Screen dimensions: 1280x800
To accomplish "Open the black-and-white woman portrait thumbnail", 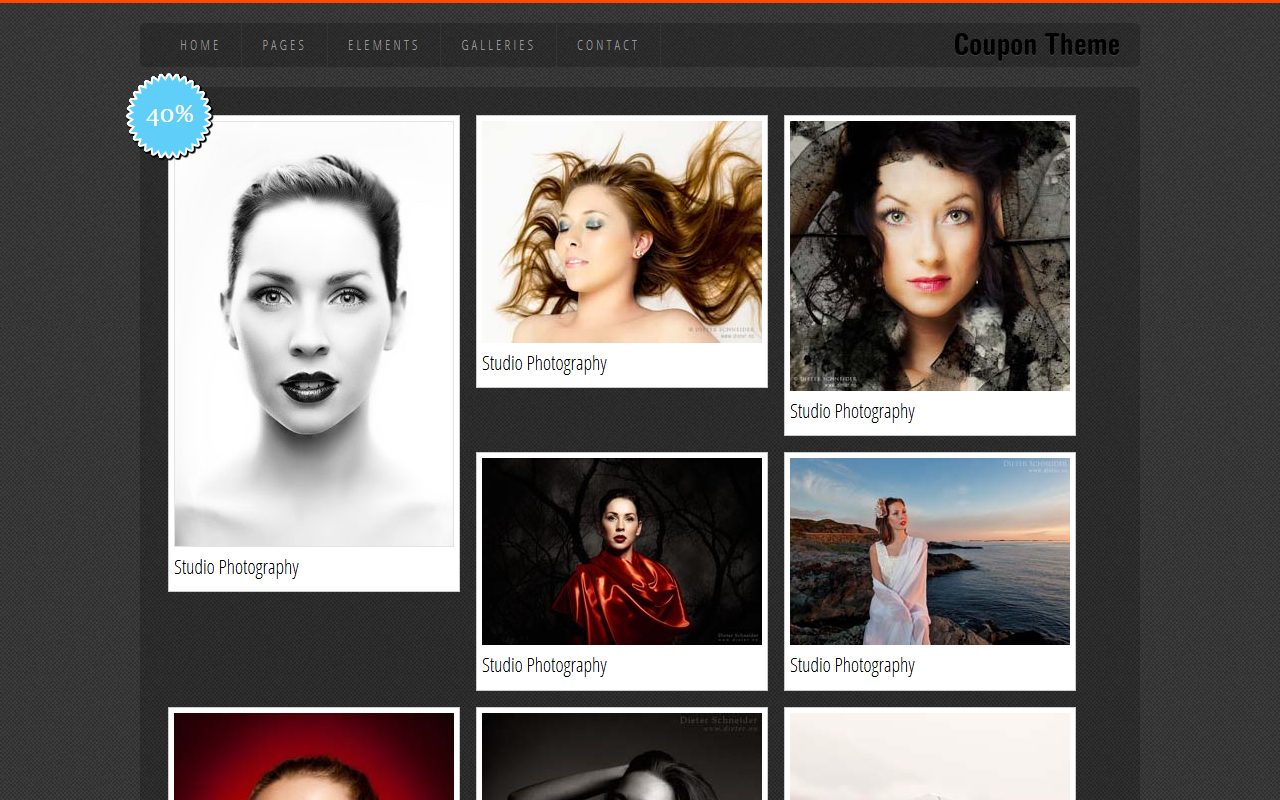I will click(314, 334).
